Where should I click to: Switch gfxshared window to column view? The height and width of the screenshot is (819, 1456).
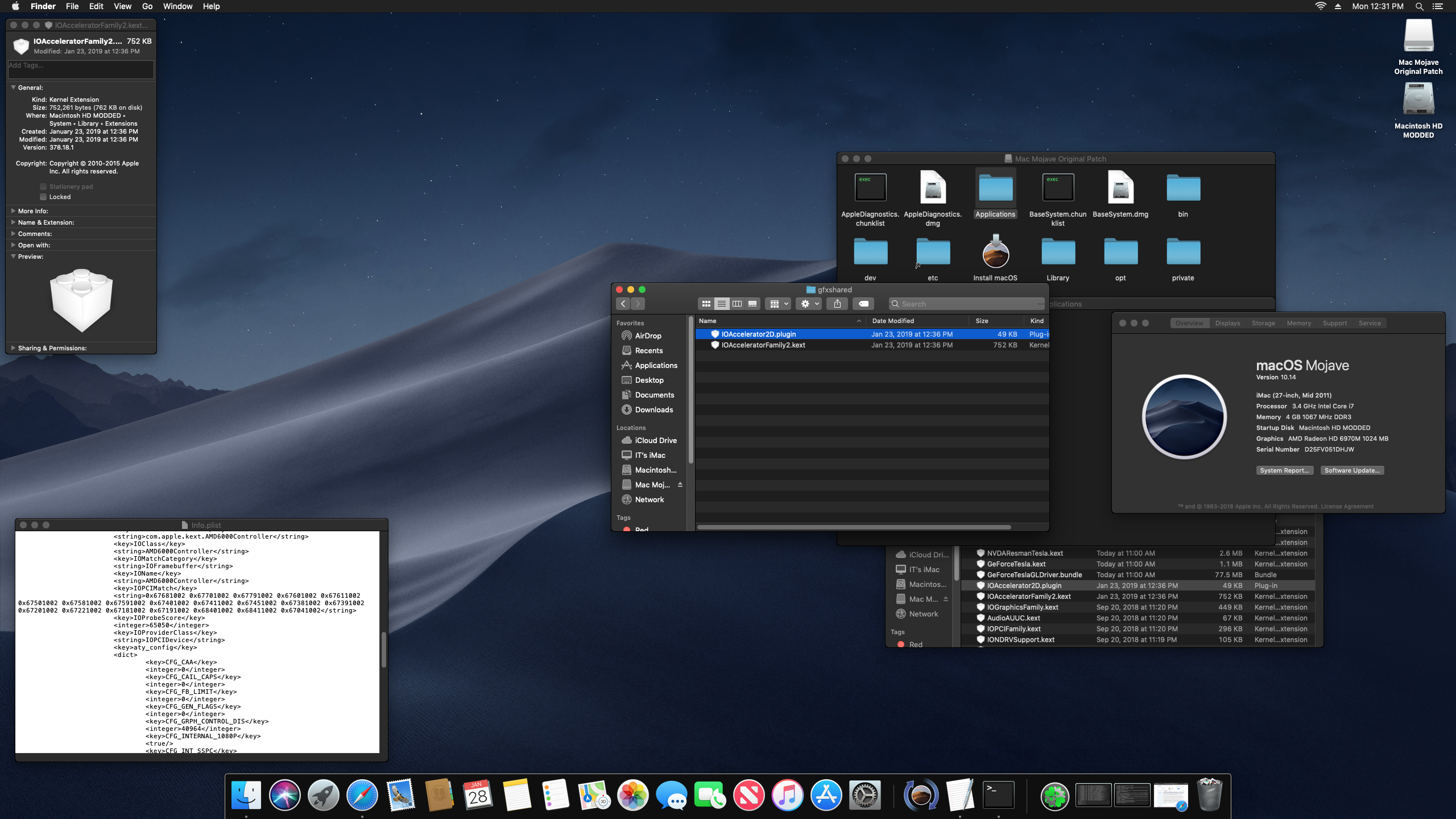[x=737, y=304]
